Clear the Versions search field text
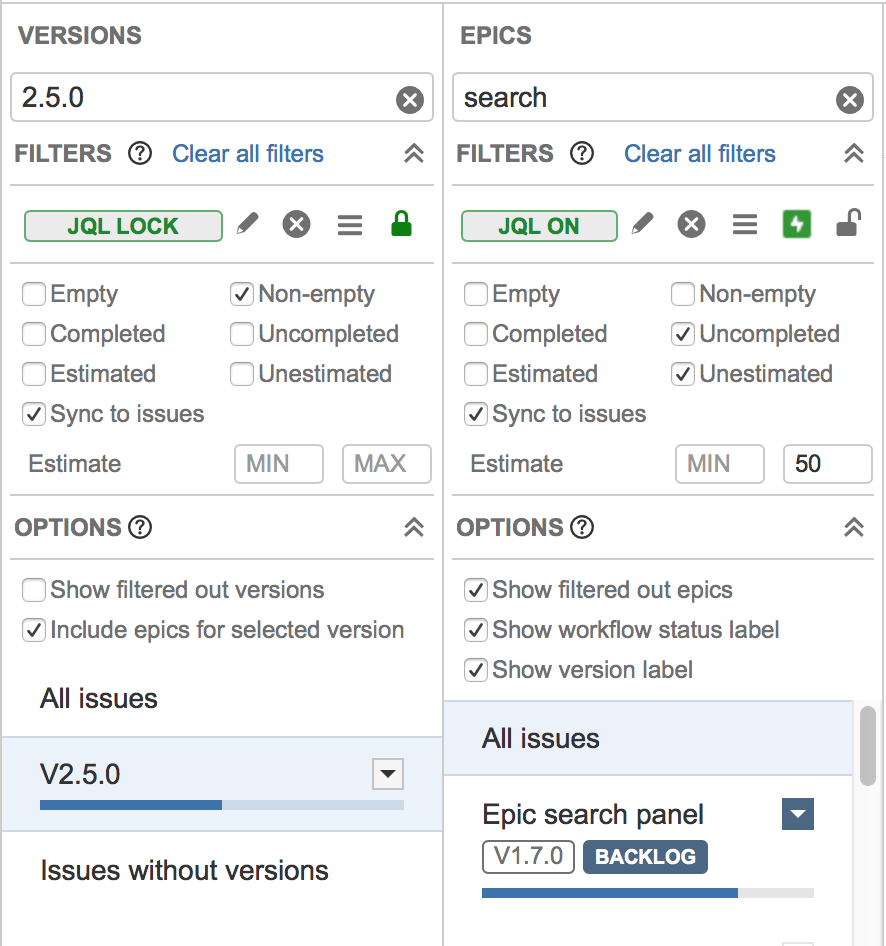886x946 pixels. click(x=410, y=99)
